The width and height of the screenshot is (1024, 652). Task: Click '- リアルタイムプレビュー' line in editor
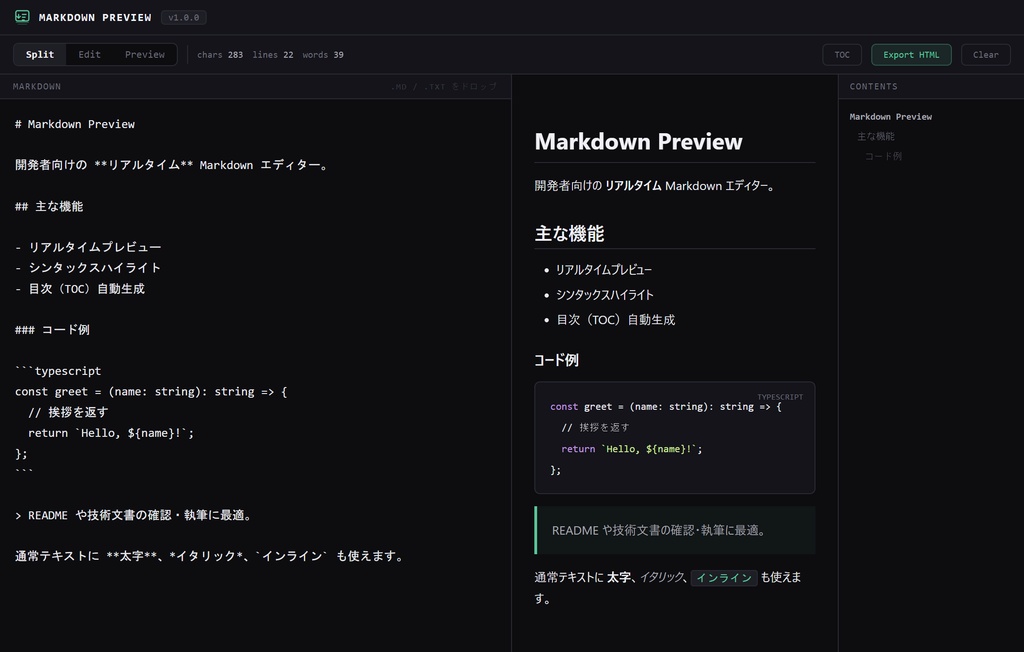click(88, 247)
